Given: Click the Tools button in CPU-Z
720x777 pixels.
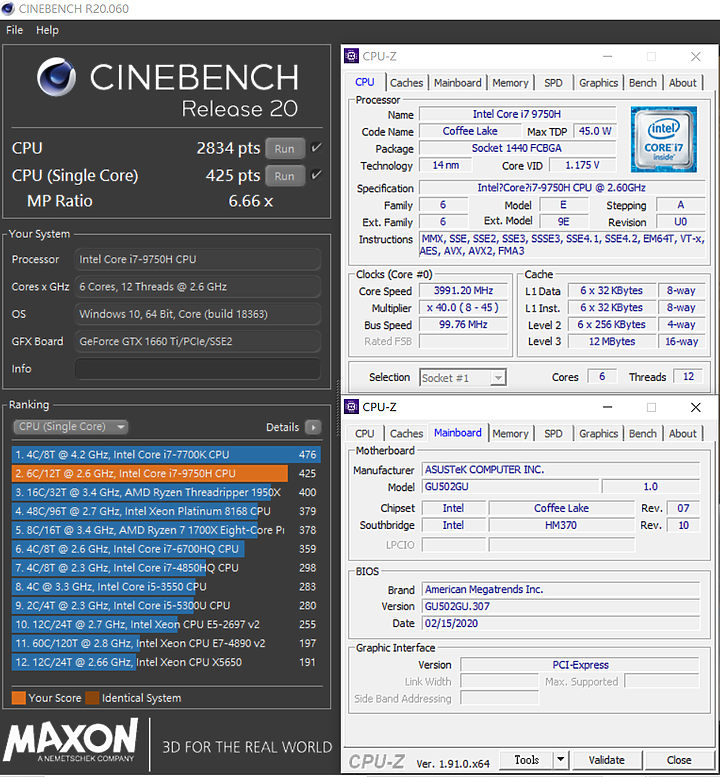Looking at the screenshot, I should (526, 759).
